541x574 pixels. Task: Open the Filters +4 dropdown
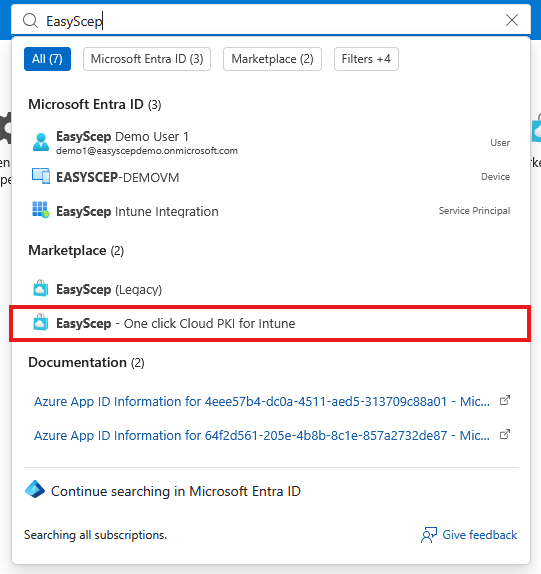pos(366,59)
